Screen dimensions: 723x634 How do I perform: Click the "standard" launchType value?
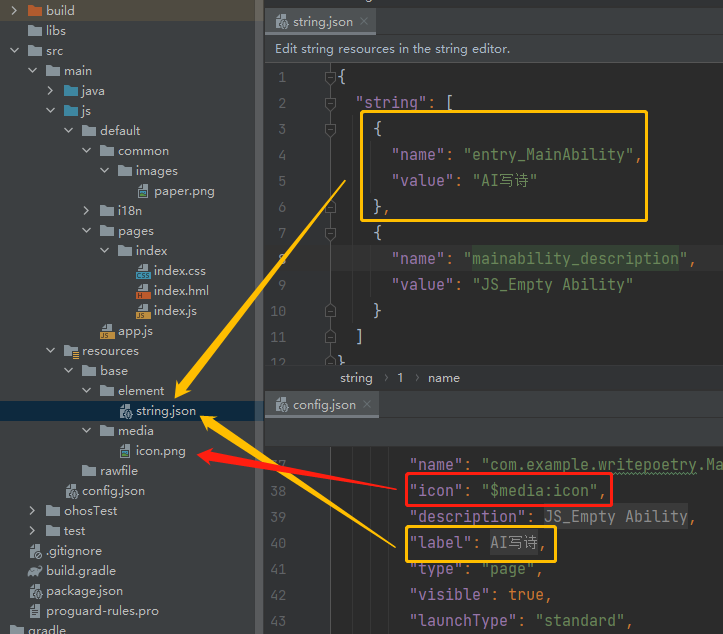(580, 620)
